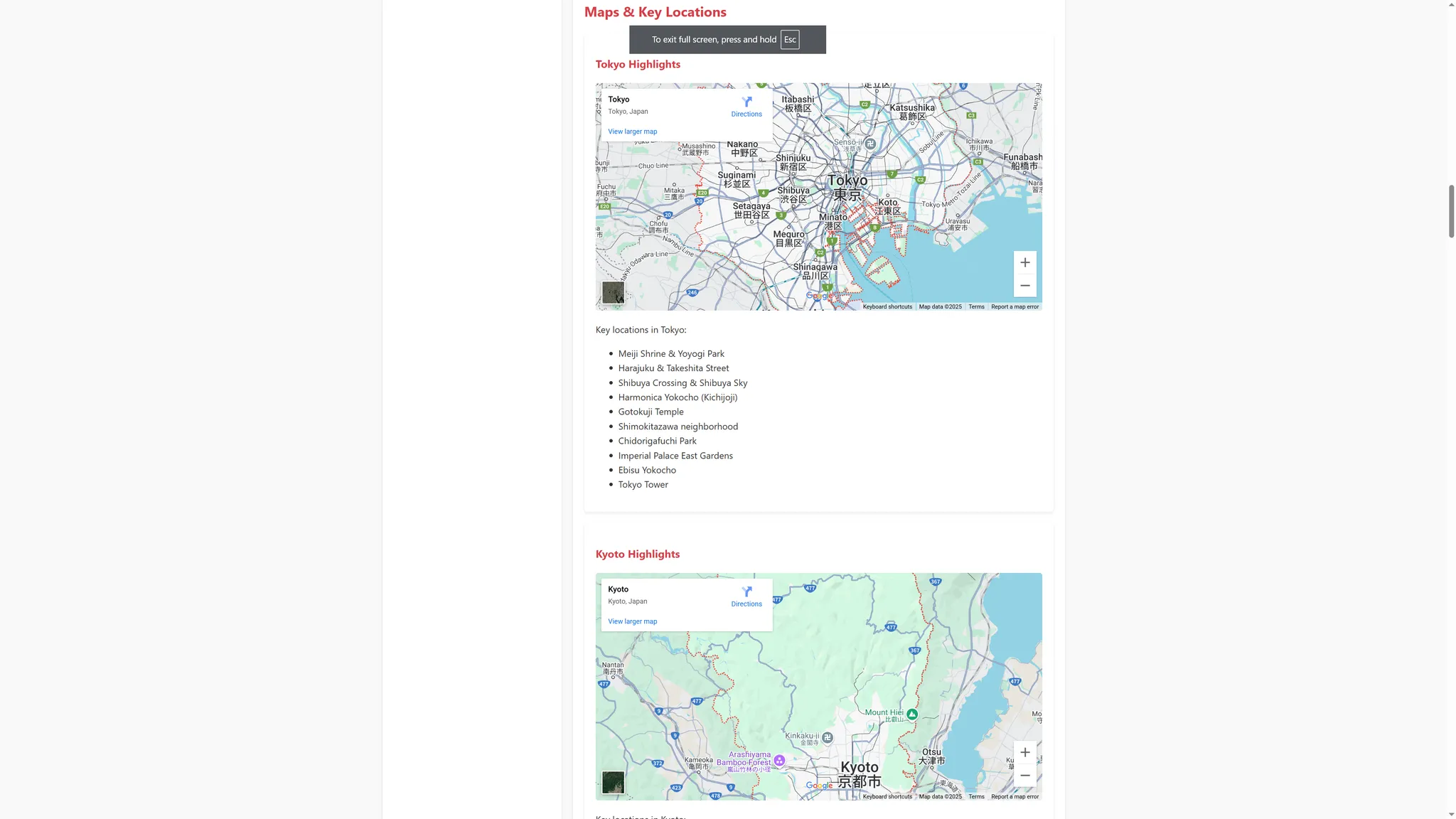Viewport: 1456px width, 819px height.
Task: Open Terms link on Tokyo map
Action: pos(976,307)
